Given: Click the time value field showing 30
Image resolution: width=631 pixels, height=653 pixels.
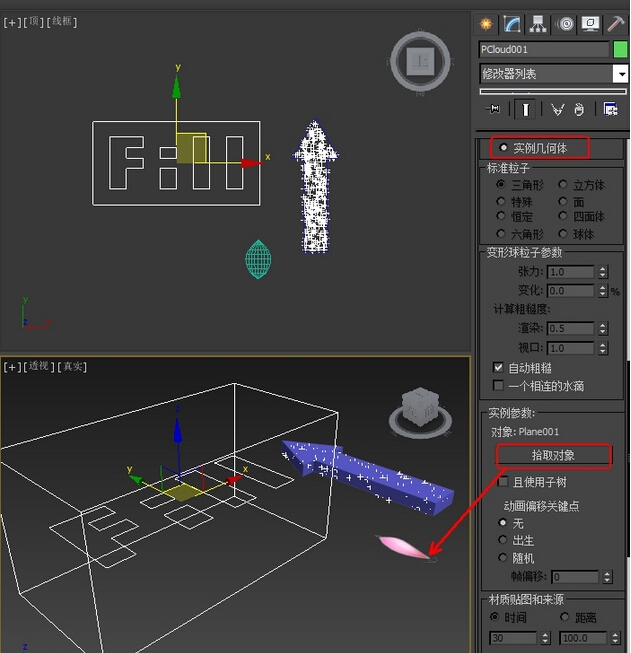Looking at the screenshot, I should [x=513, y=638].
